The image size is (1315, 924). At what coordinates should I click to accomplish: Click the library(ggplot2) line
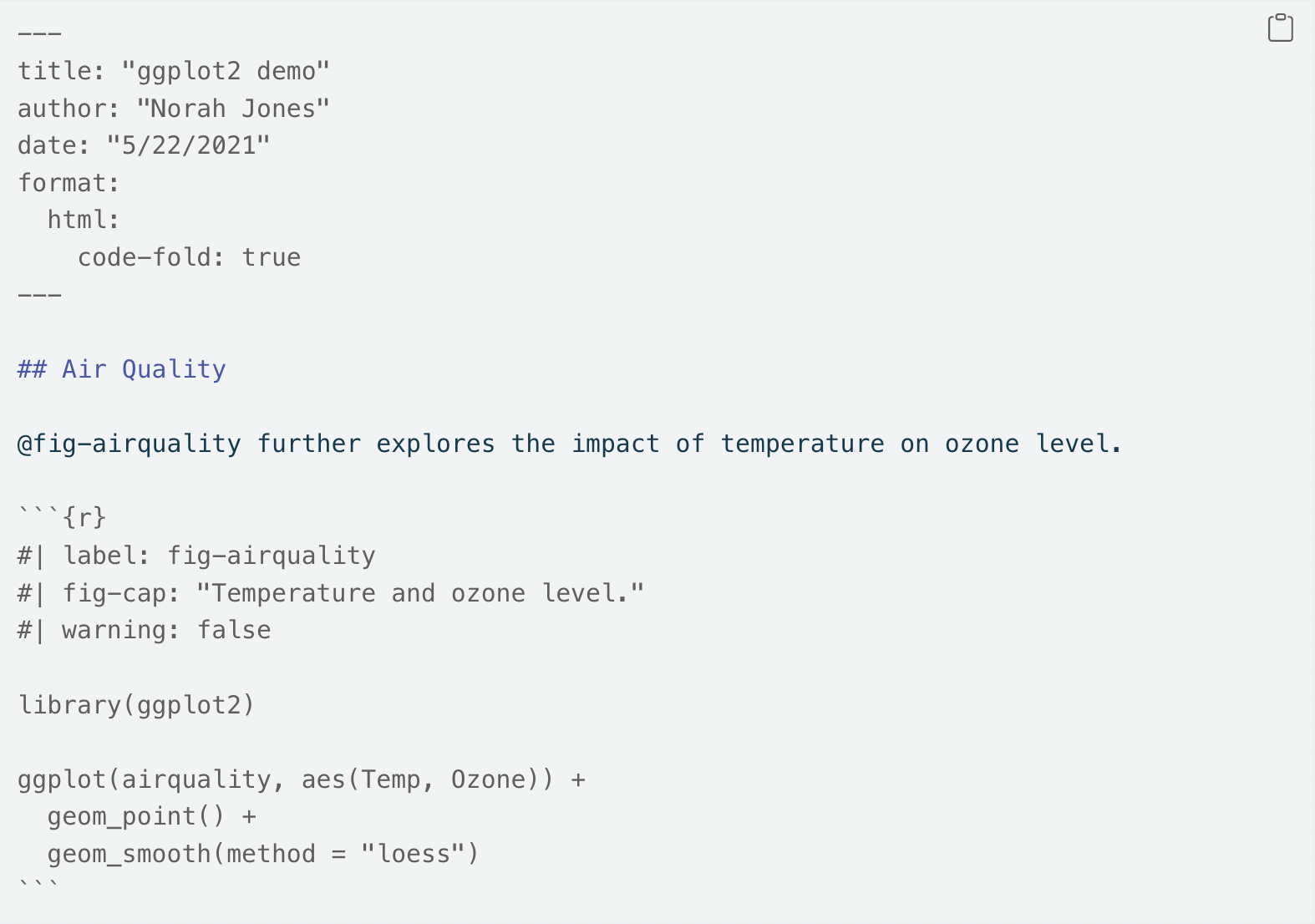pyautogui.click(x=136, y=705)
